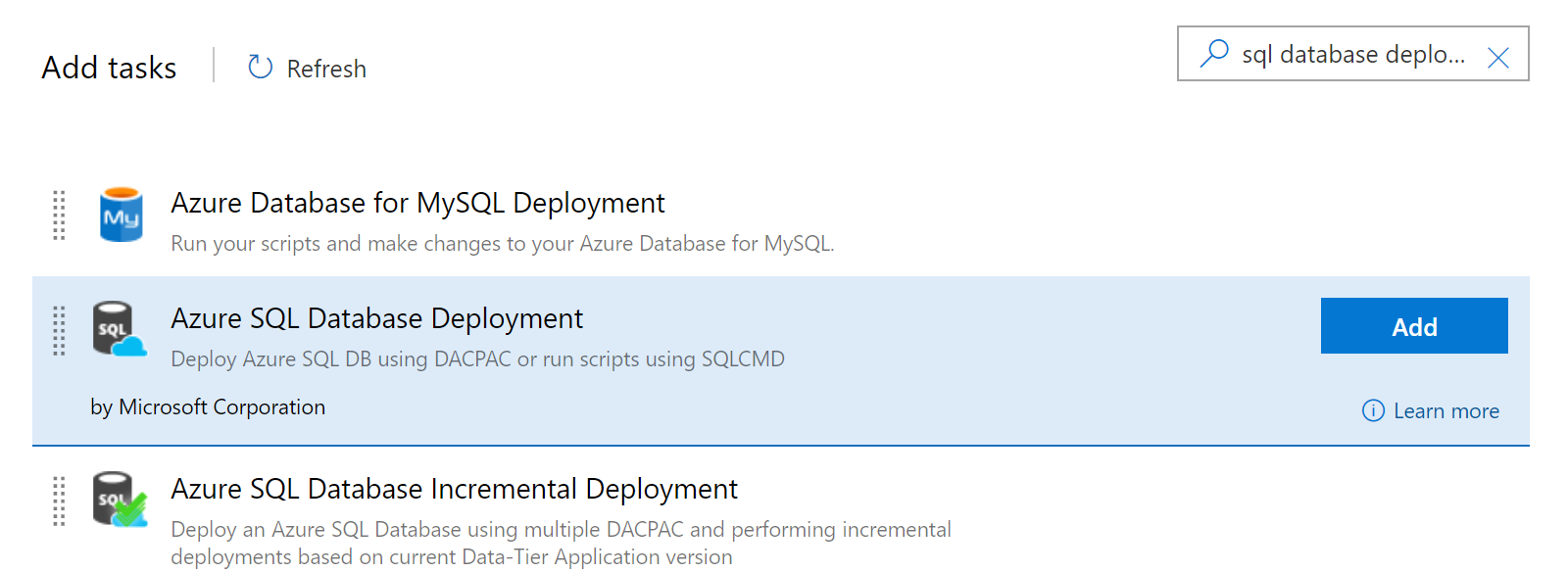Focus the "sql database deplo..." search field

pos(1352,55)
